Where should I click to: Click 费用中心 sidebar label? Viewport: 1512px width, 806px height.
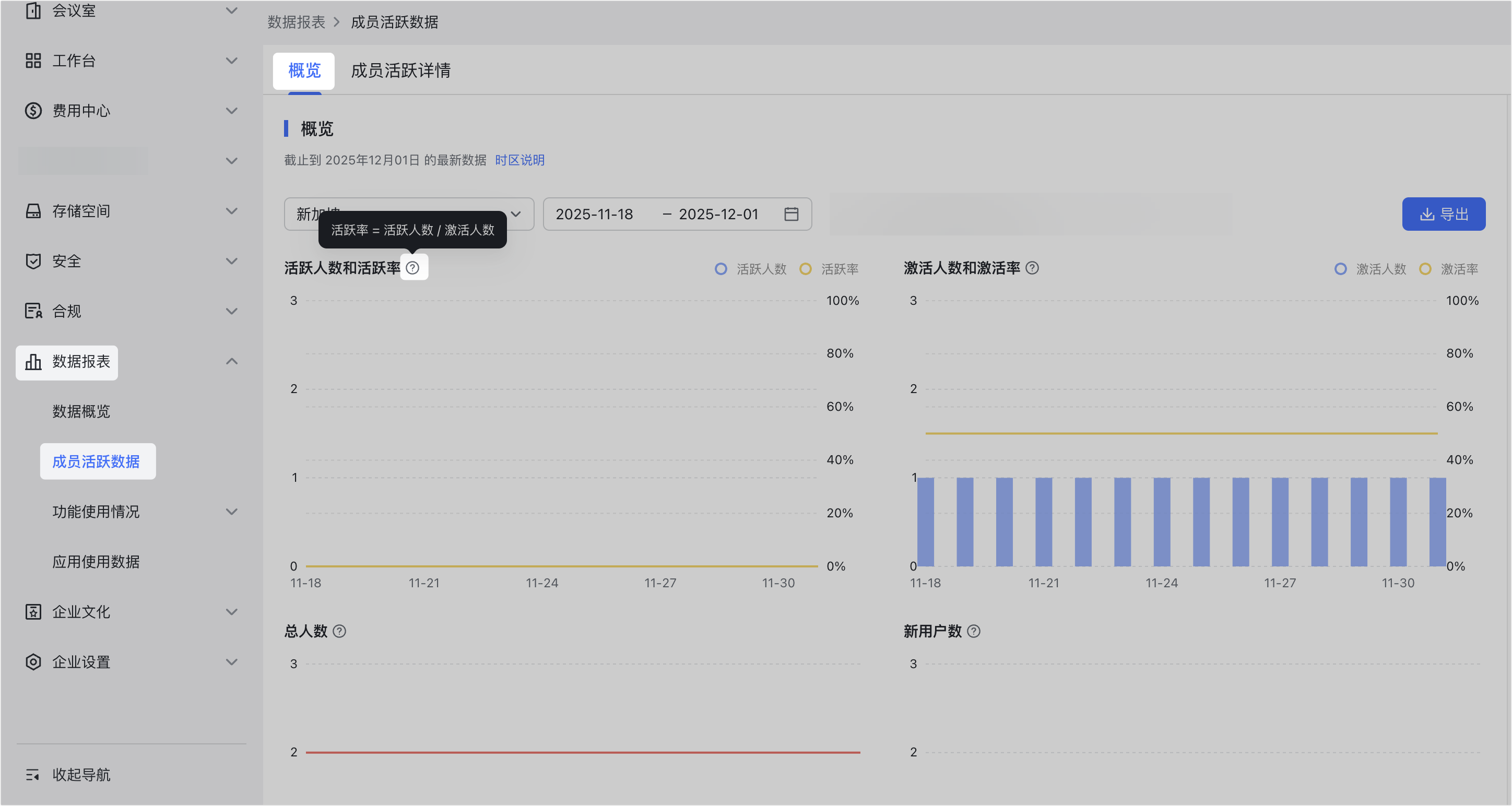point(81,110)
